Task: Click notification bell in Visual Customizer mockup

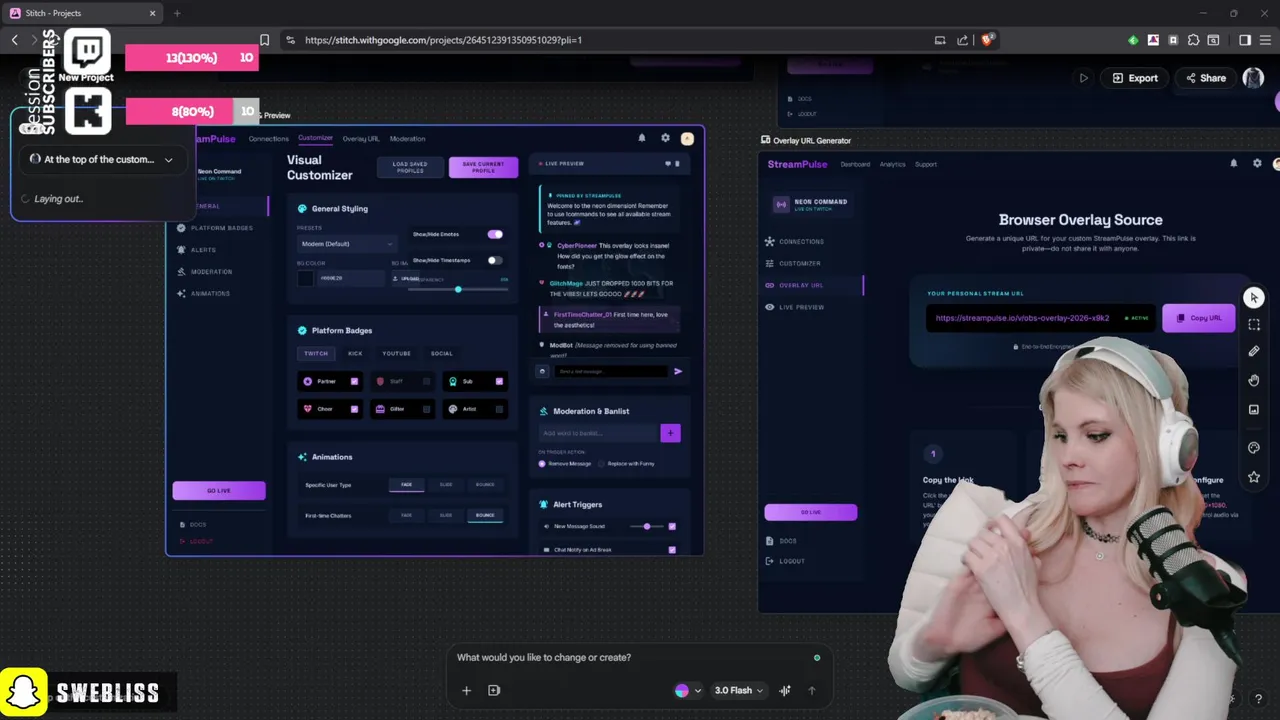Action: (x=642, y=138)
